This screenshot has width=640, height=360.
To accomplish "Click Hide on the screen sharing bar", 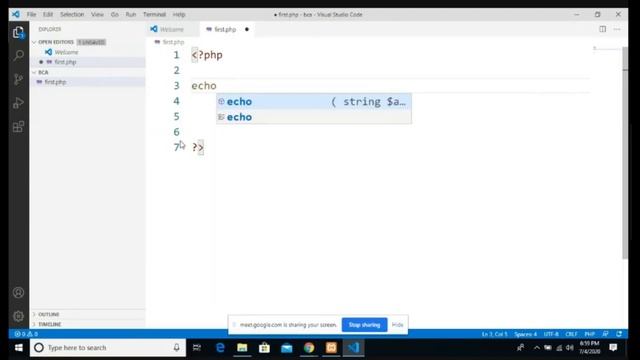I will 398,325.
